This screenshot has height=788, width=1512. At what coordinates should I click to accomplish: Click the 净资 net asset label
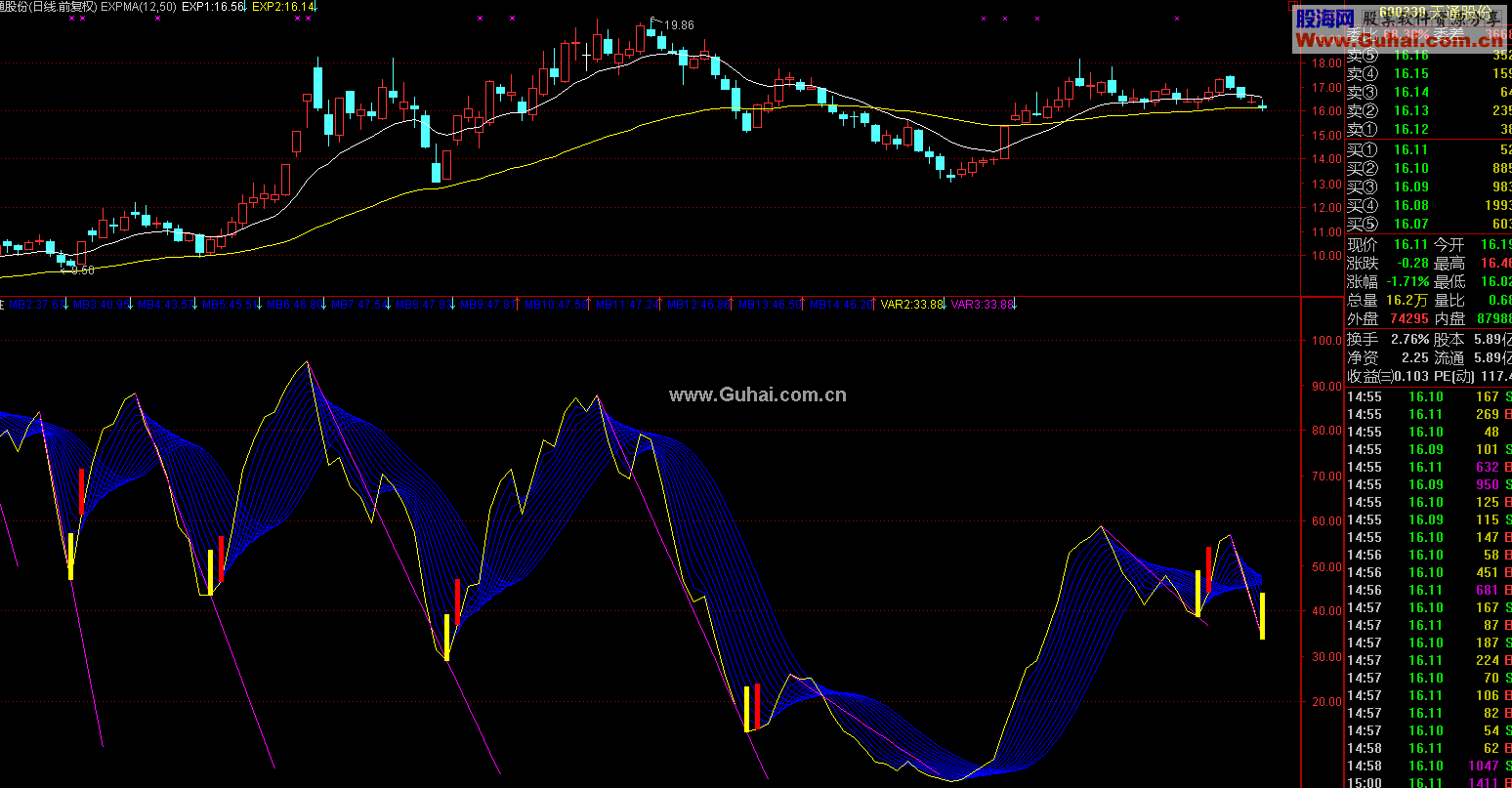click(1362, 358)
